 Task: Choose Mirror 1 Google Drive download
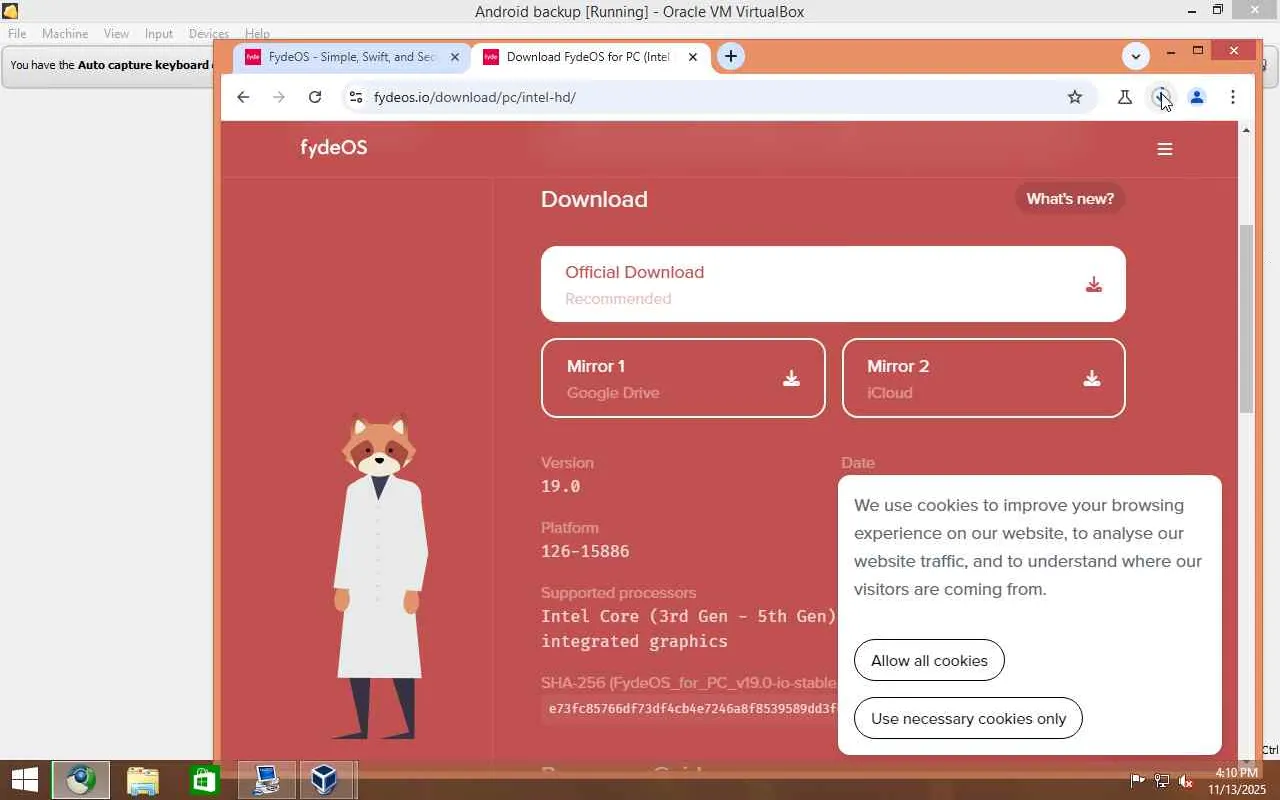coord(683,378)
